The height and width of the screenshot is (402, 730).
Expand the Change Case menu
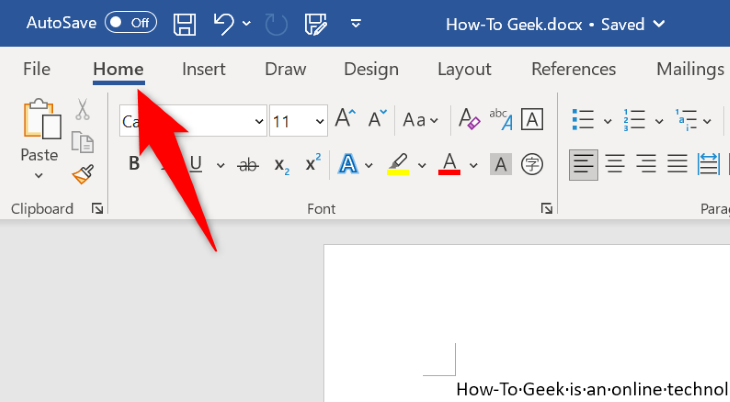point(420,121)
